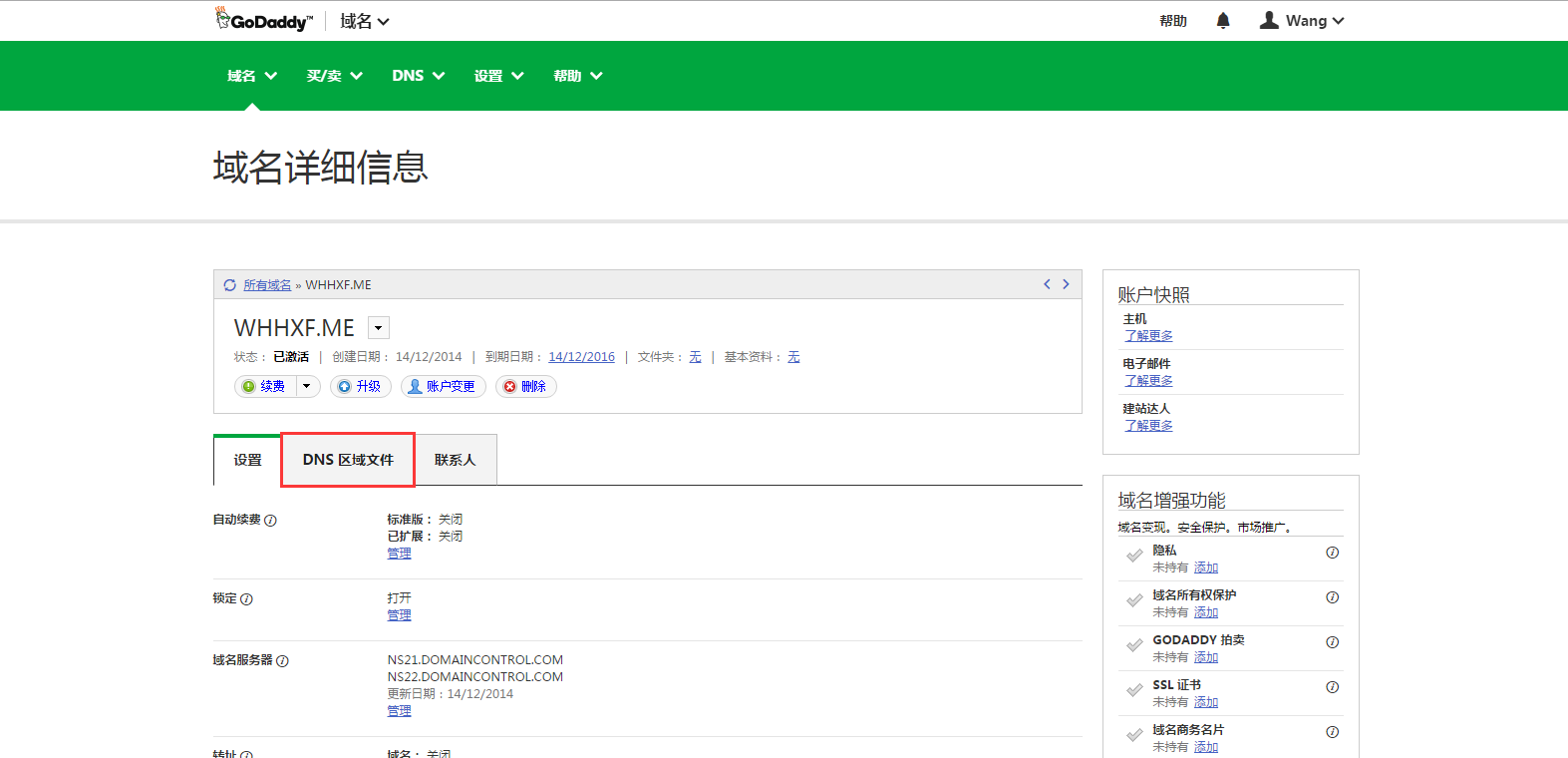Viewport: 1568px width, 758px height.
Task: Switch to the DNS 区域文件 tab
Action: (348, 460)
